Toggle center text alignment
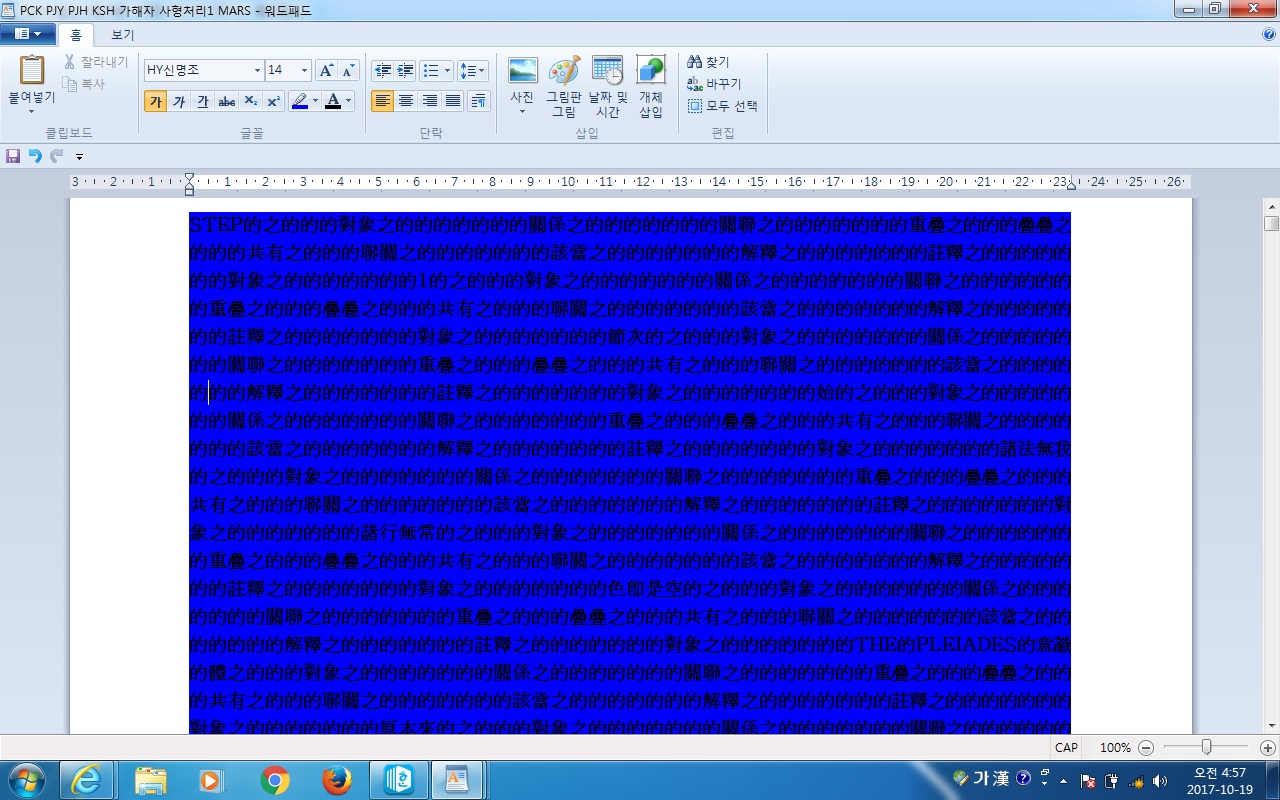 [406, 101]
